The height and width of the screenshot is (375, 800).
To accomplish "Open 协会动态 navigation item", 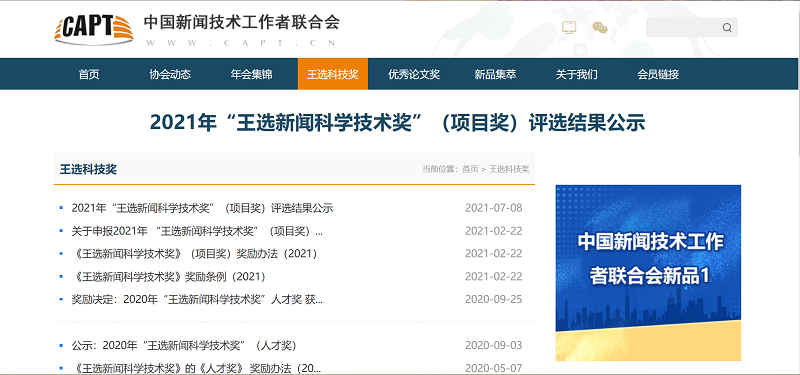I will pos(170,74).
